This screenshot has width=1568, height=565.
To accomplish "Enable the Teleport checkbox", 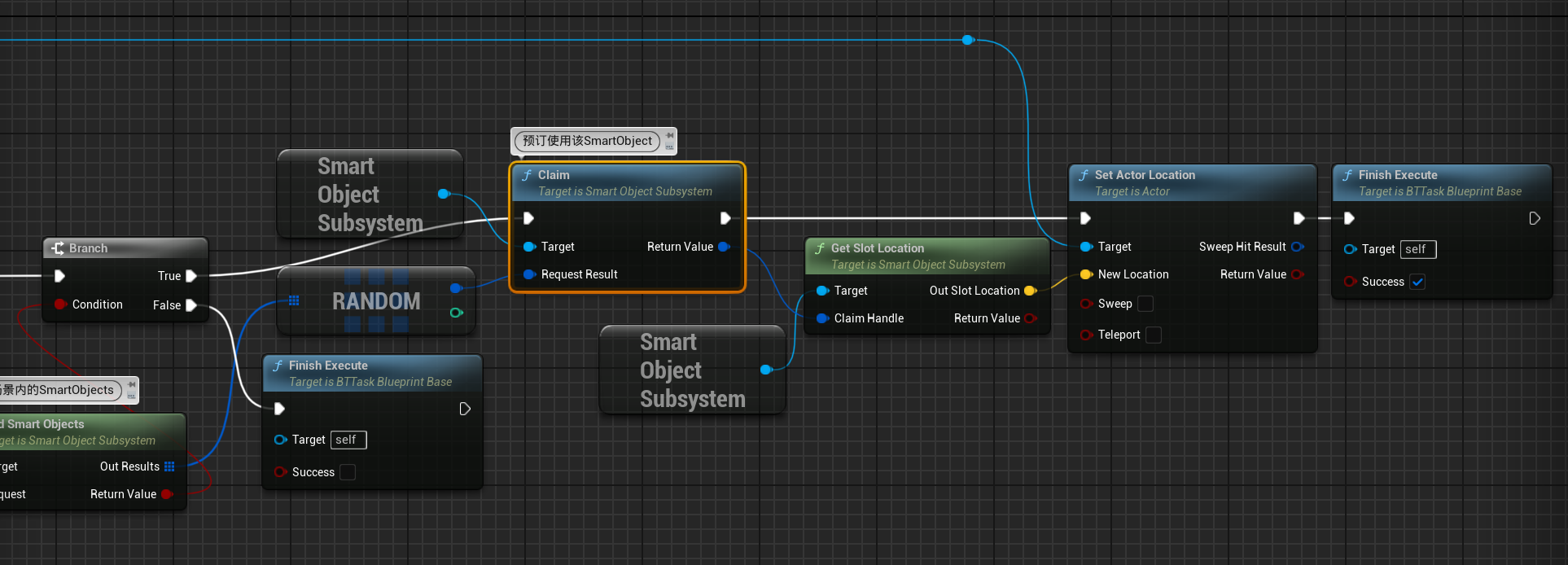I will (1154, 335).
